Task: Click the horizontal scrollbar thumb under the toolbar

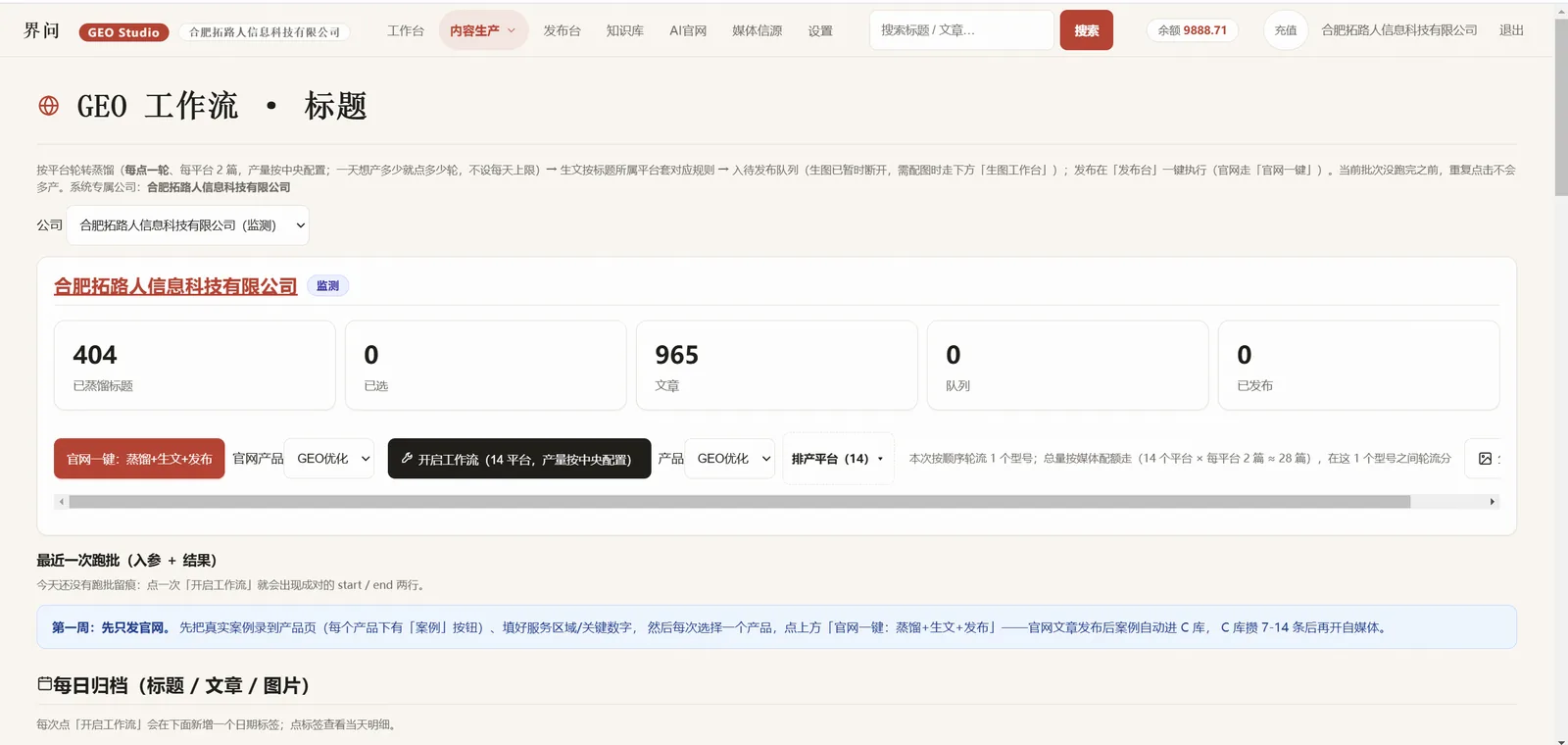Action: coord(739,502)
